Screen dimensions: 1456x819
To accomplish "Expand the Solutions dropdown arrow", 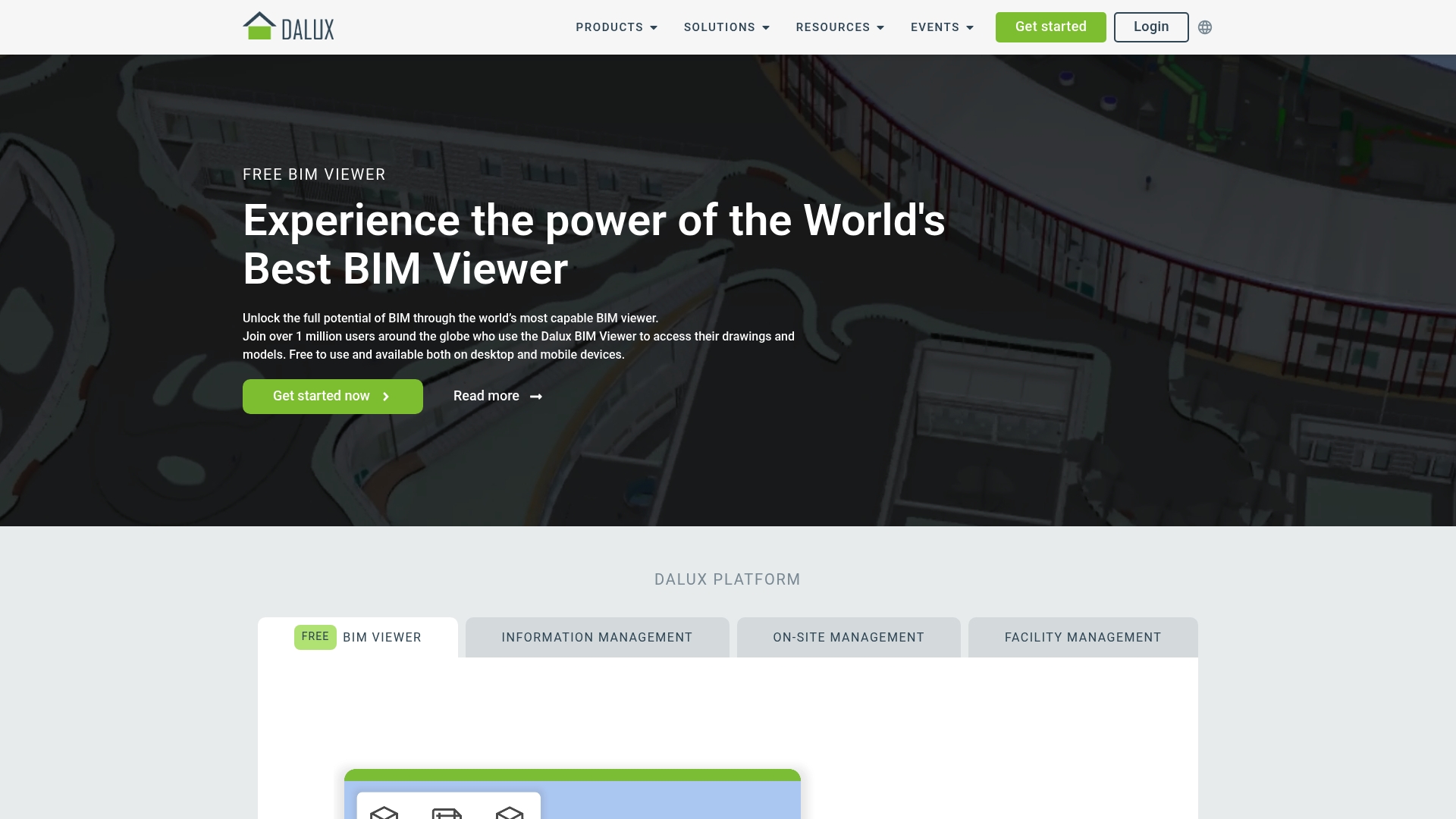I will 766,28.
